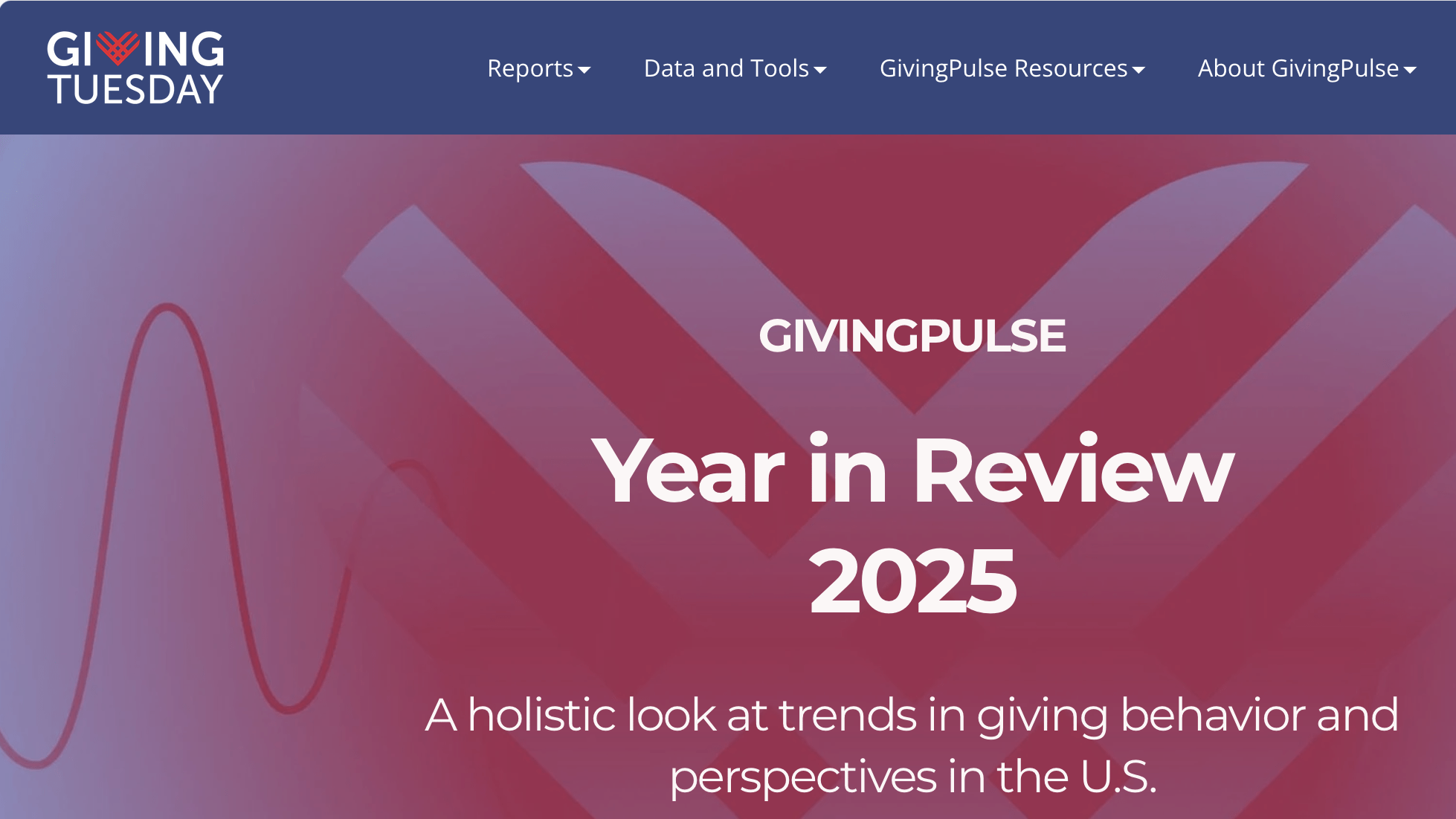The height and width of the screenshot is (819, 1456).
Task: Expand the GivingPulse Resources dropdown arrow
Action: [1138, 70]
